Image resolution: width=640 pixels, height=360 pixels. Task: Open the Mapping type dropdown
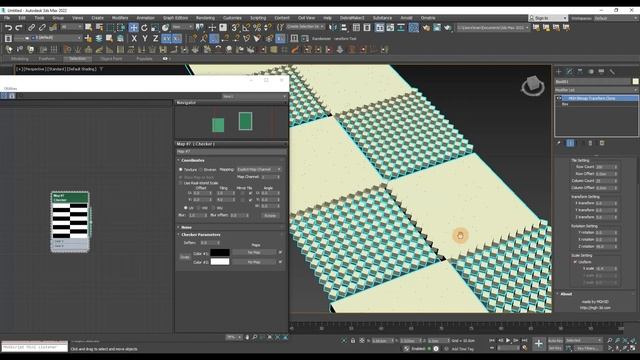259,169
